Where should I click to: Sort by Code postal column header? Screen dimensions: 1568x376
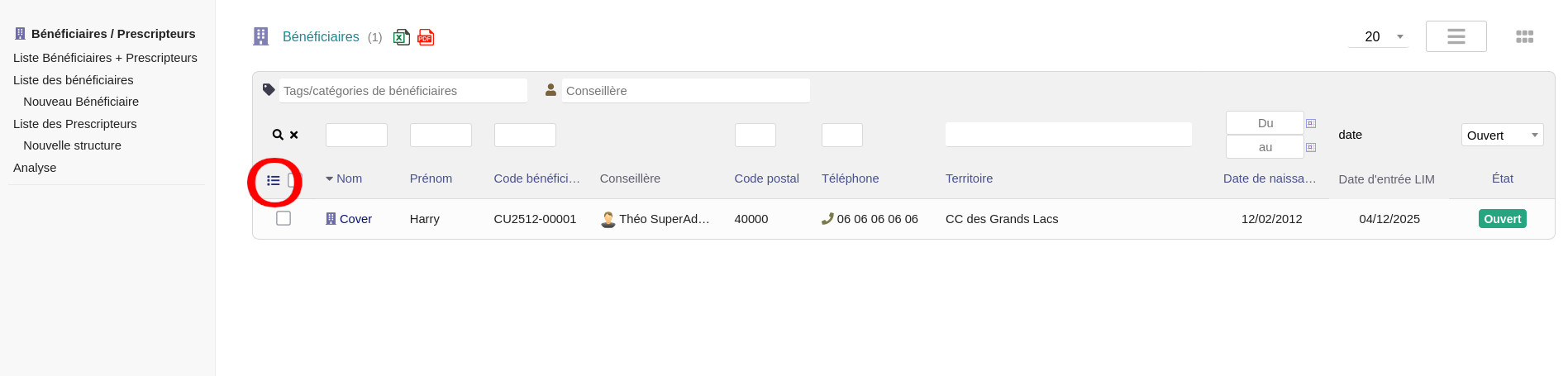tap(766, 178)
